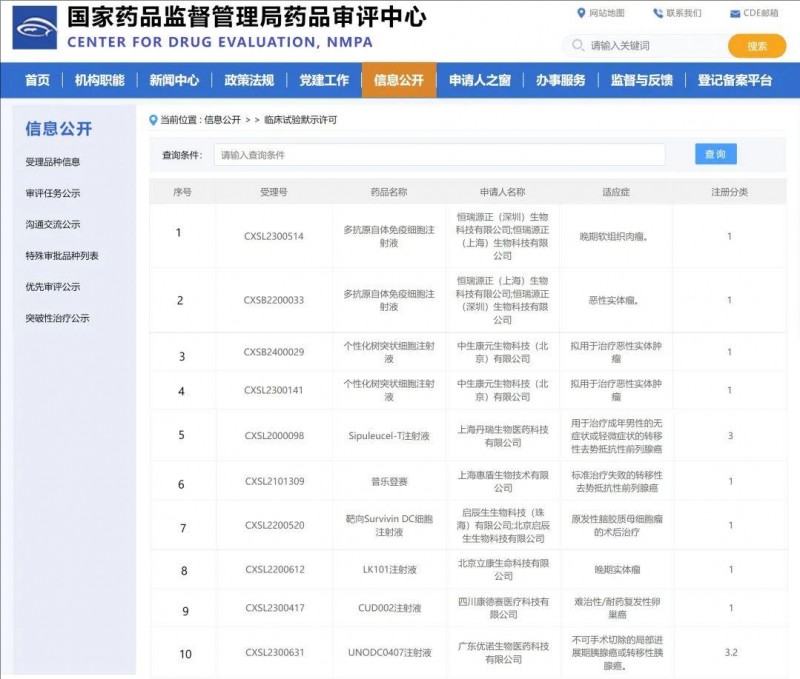Click the orange 搜索 button
The image size is (800, 679).
click(x=757, y=46)
